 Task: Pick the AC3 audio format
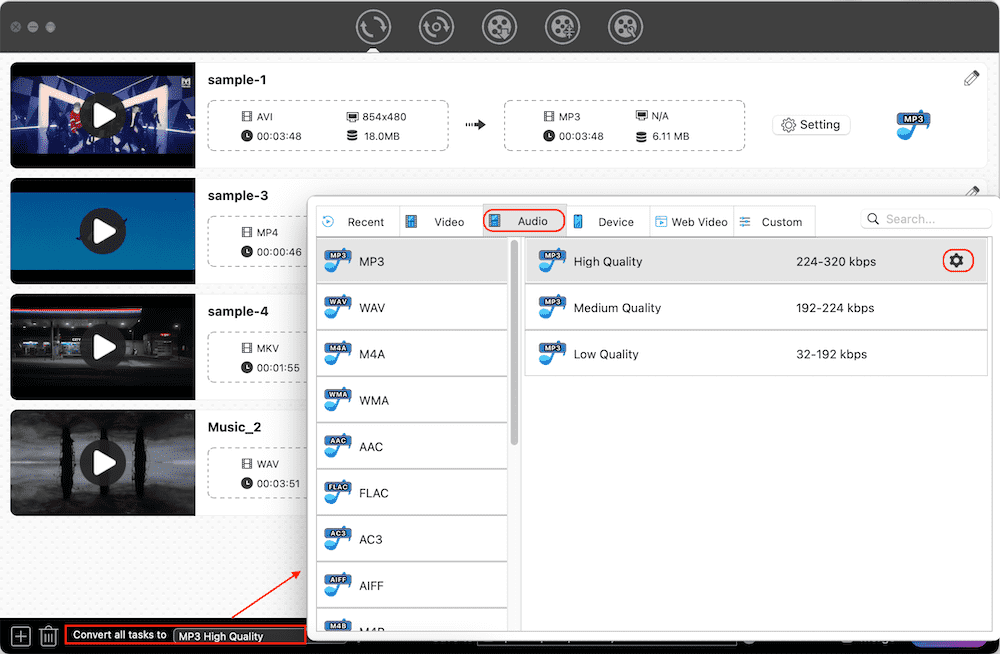point(412,538)
